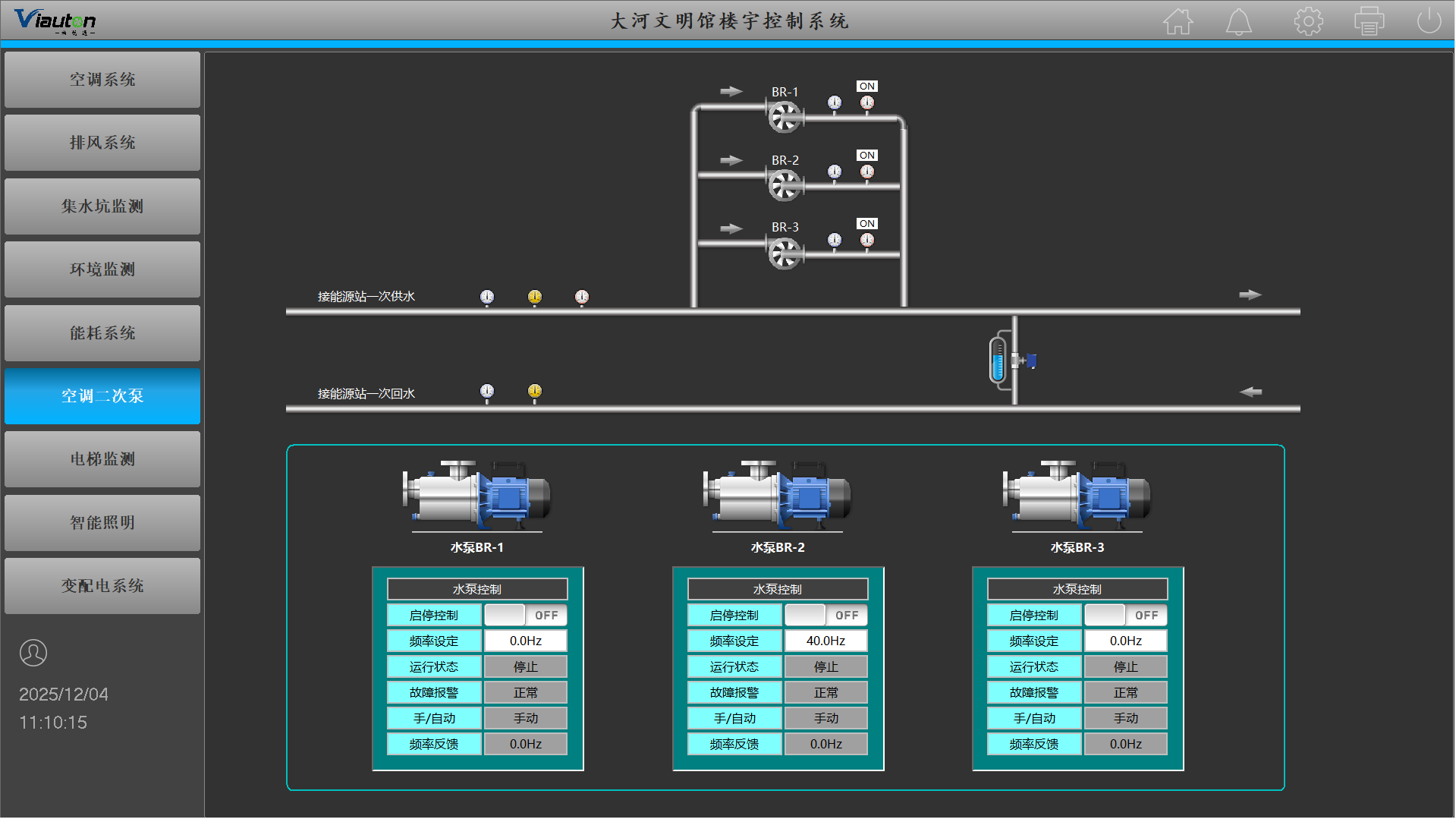1456x819 pixels.
Task: Click the blue level tube on bypass pipe
Action: [998, 361]
